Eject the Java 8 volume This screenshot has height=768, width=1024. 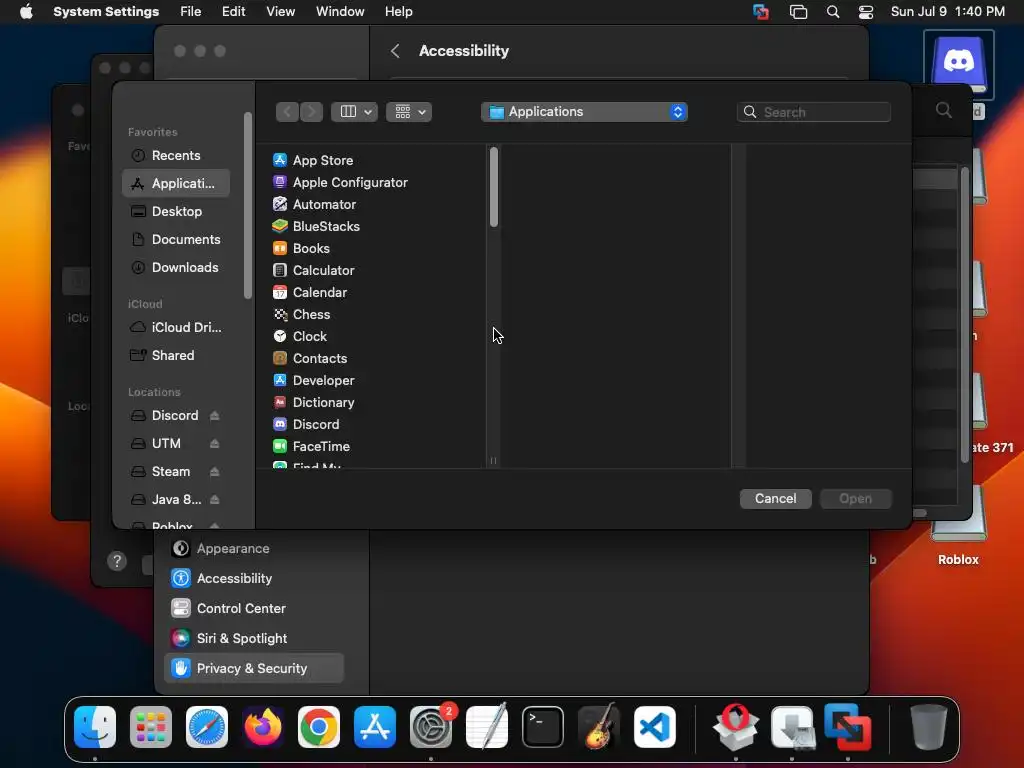[215, 500]
